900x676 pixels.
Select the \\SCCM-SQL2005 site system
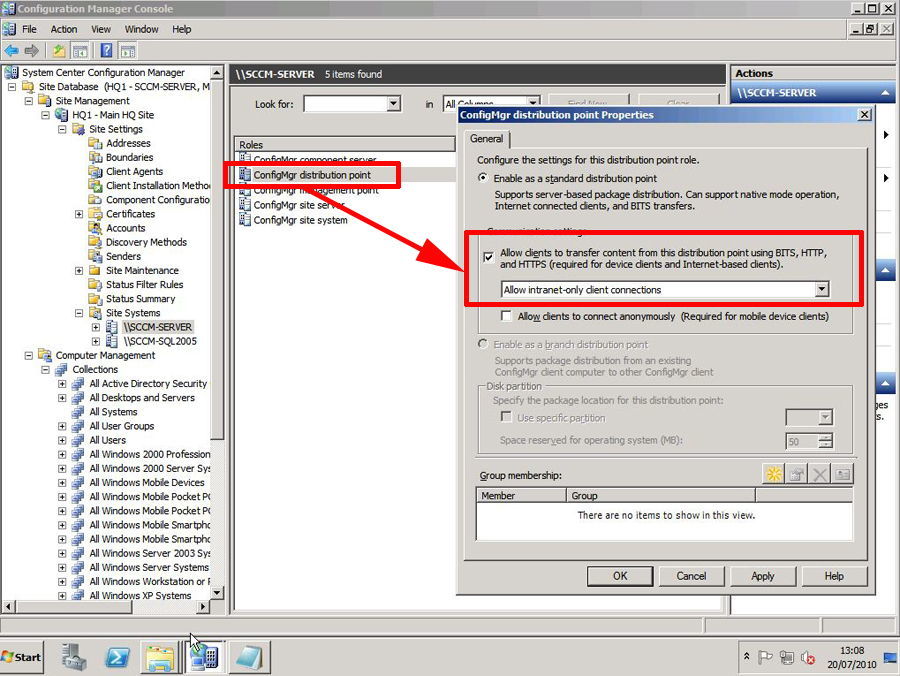[x=160, y=341]
